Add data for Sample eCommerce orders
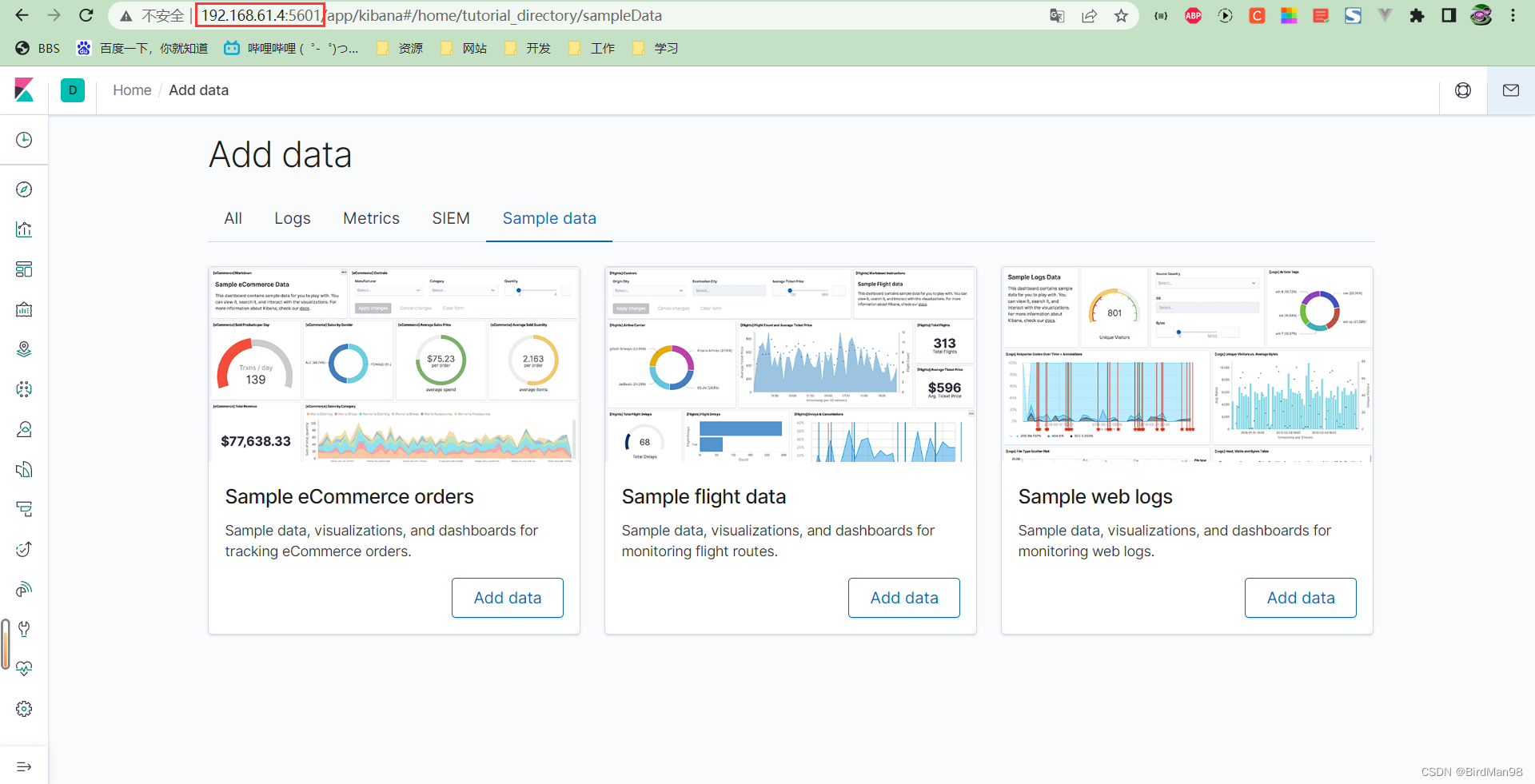This screenshot has height=784, width=1535. (x=508, y=598)
